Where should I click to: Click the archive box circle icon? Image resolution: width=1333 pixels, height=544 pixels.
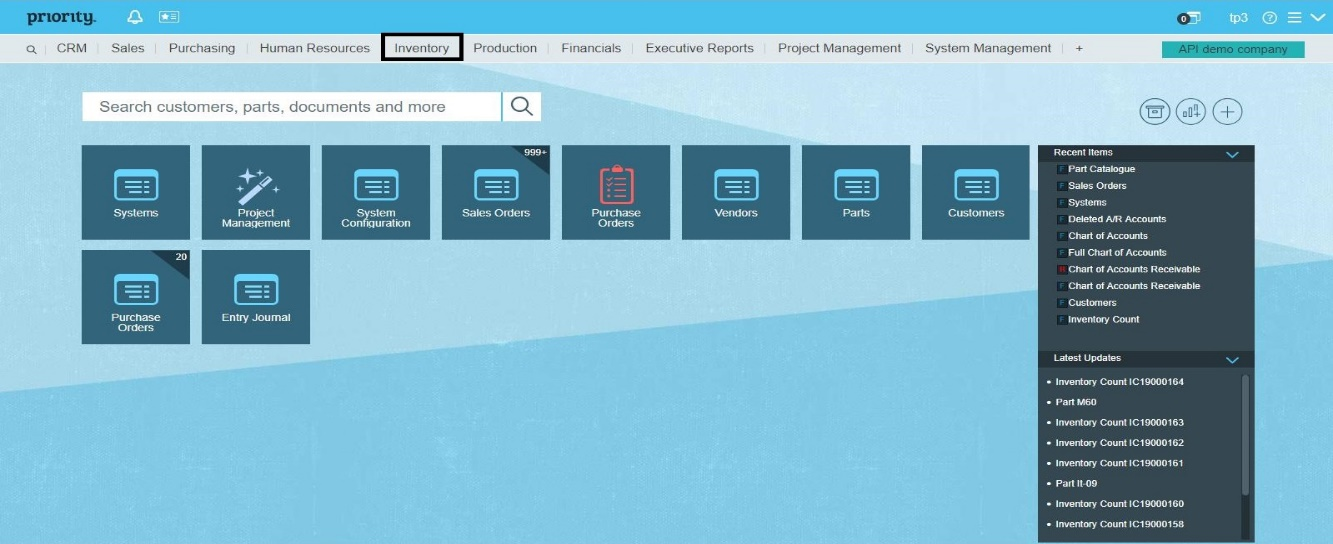pos(1155,112)
